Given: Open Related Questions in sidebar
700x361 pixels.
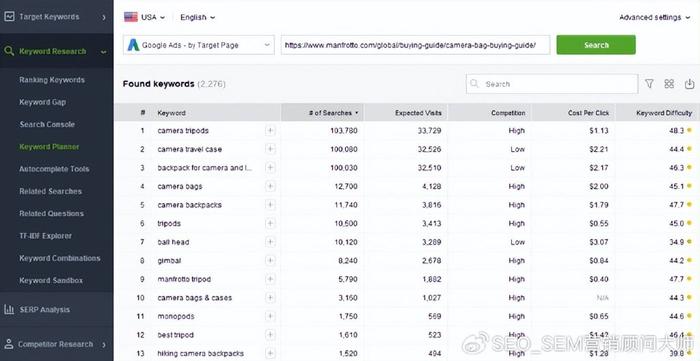Looking at the screenshot, I should click(51, 214).
